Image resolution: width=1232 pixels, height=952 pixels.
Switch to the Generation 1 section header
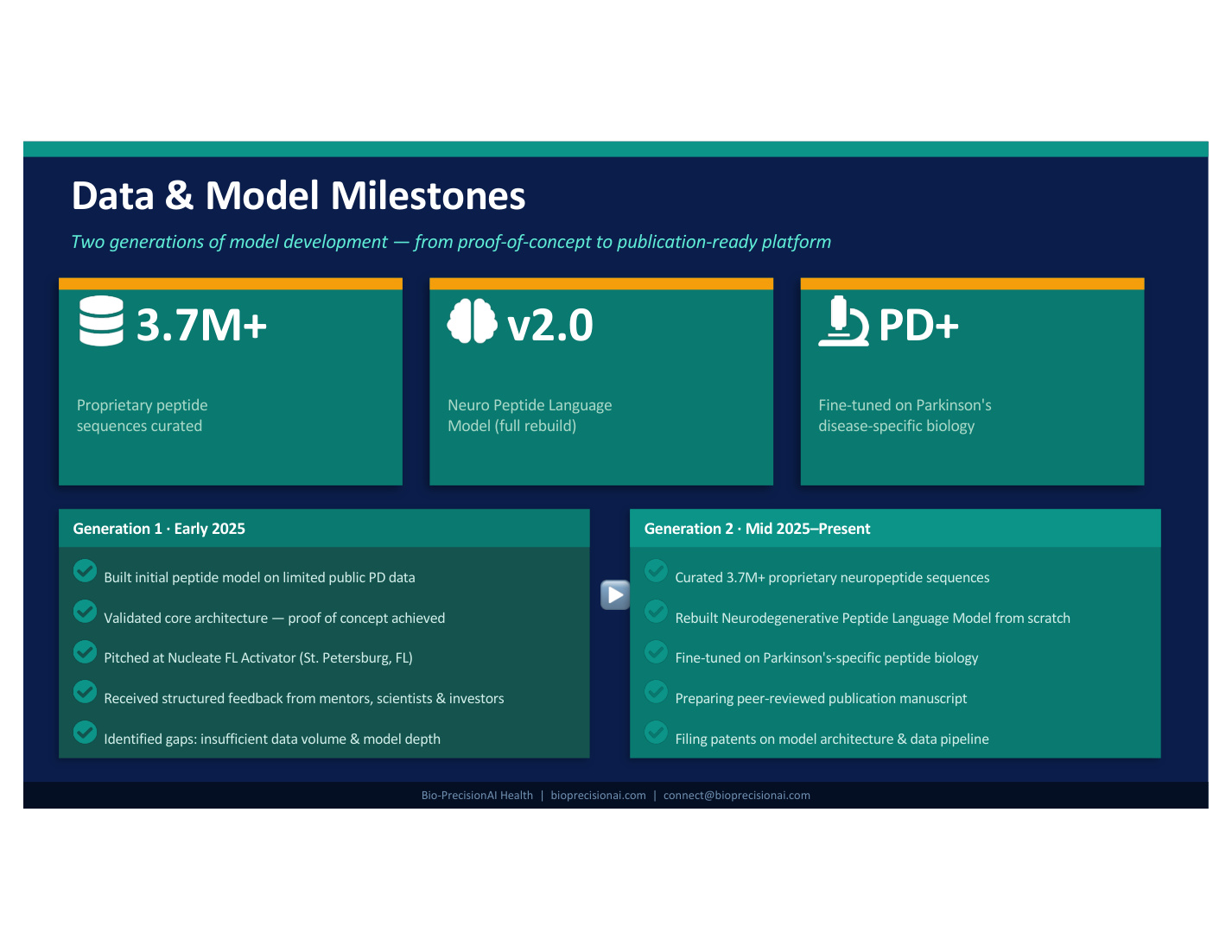(159, 528)
